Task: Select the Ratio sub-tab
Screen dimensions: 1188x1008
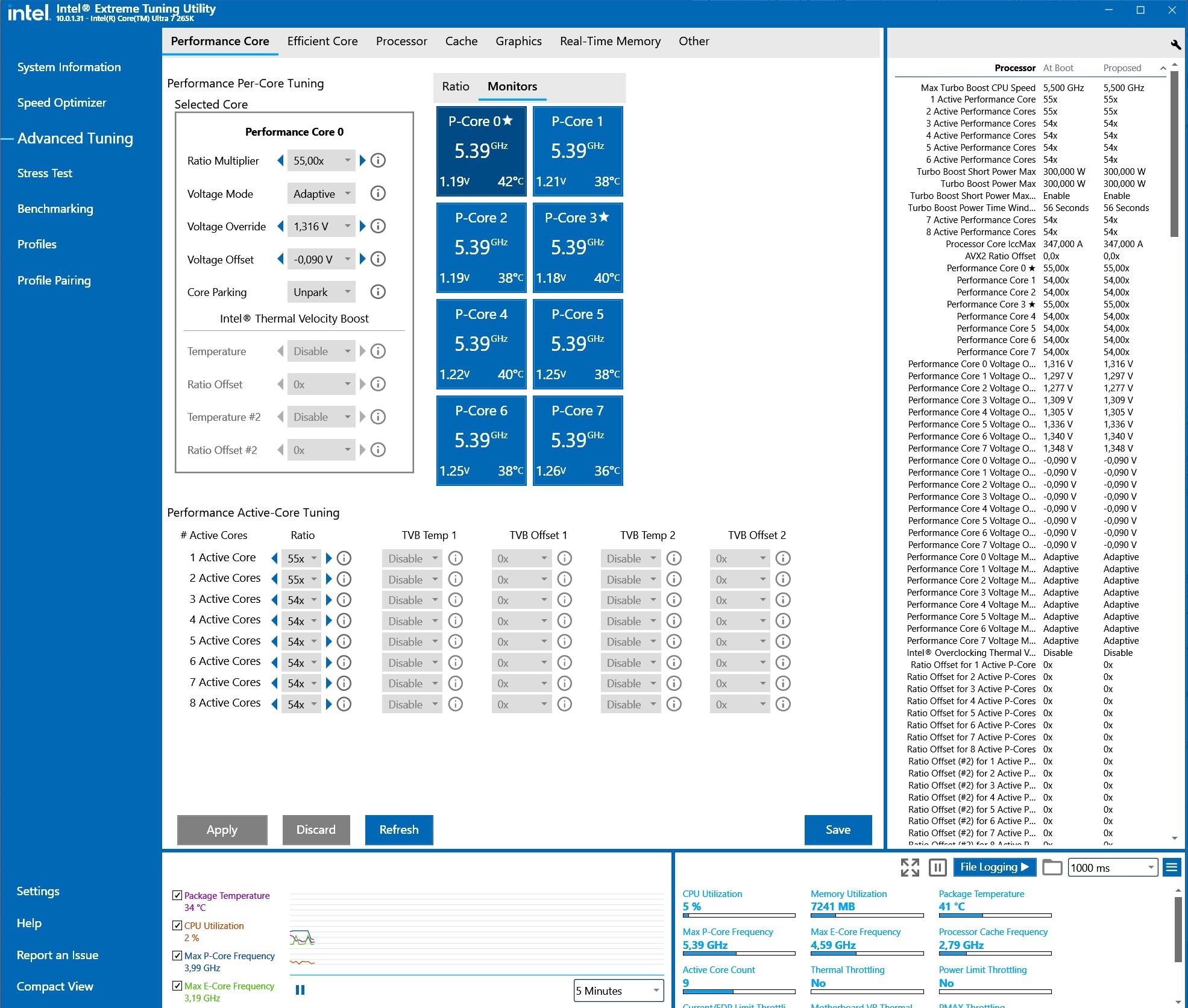Action: pos(455,86)
